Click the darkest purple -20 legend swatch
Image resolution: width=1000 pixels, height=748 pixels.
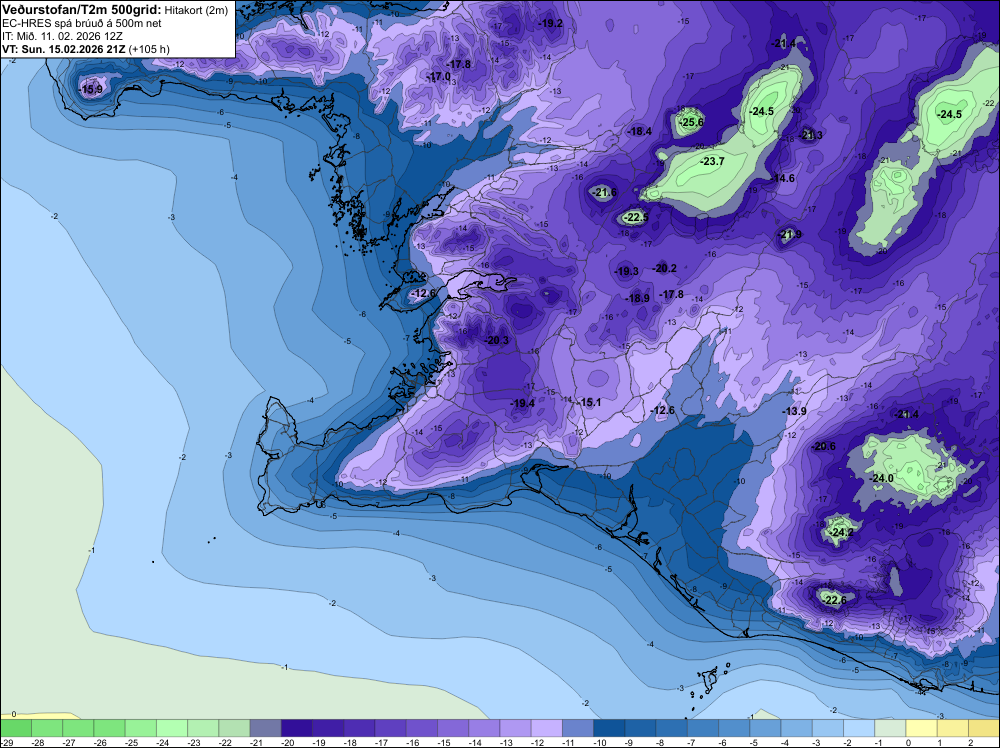[297, 728]
